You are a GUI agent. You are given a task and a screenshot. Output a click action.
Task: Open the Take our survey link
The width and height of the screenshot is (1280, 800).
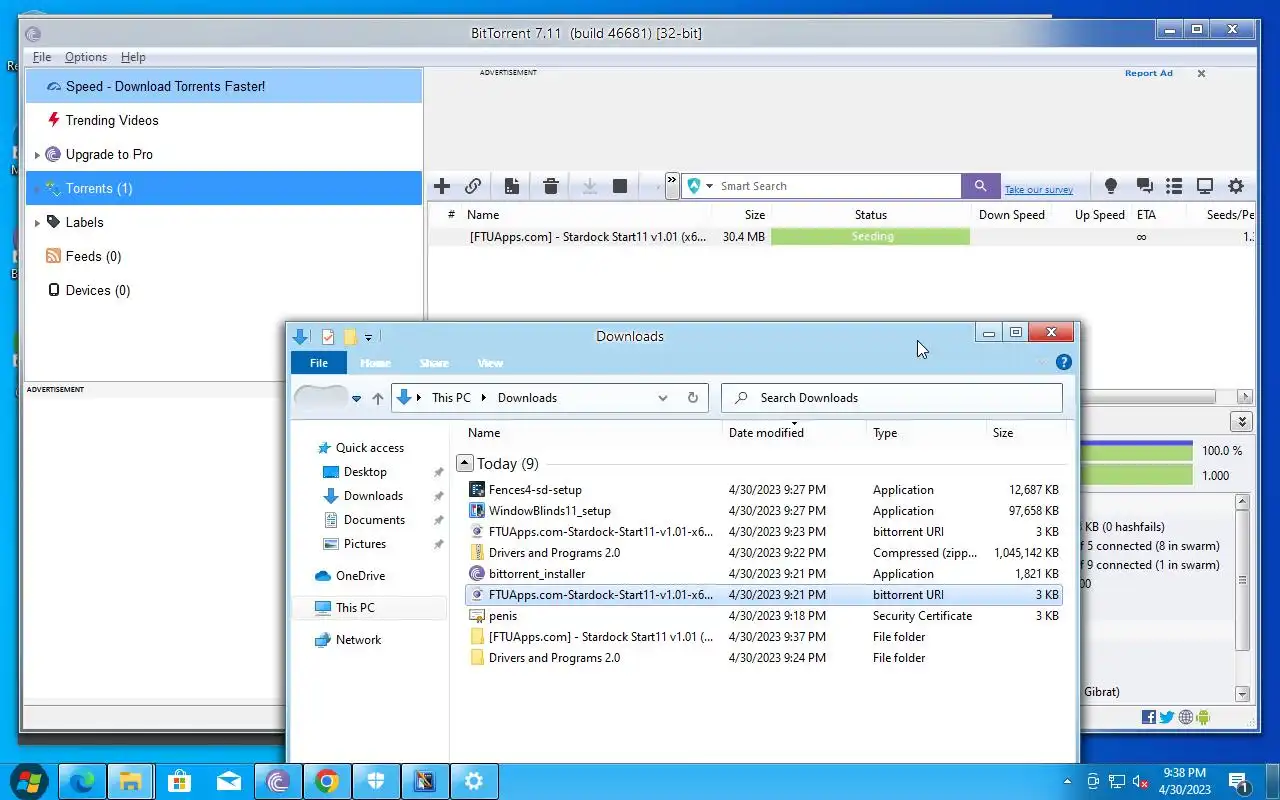pos(1039,190)
